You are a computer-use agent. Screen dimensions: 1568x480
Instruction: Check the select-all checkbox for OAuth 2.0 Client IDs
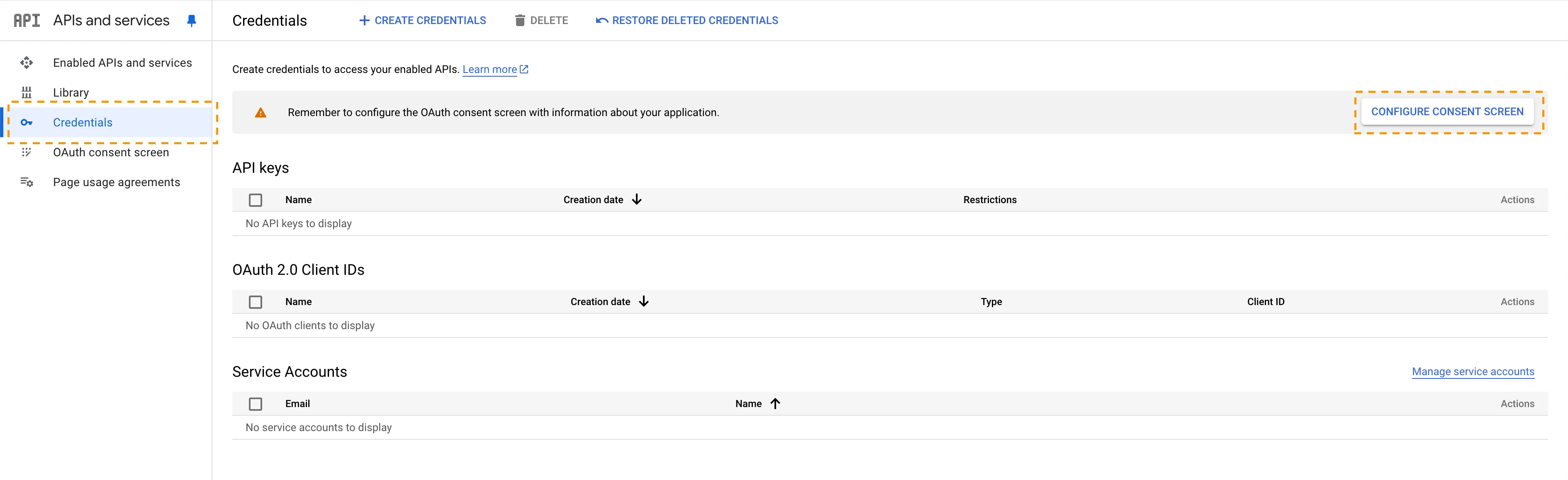[256, 302]
